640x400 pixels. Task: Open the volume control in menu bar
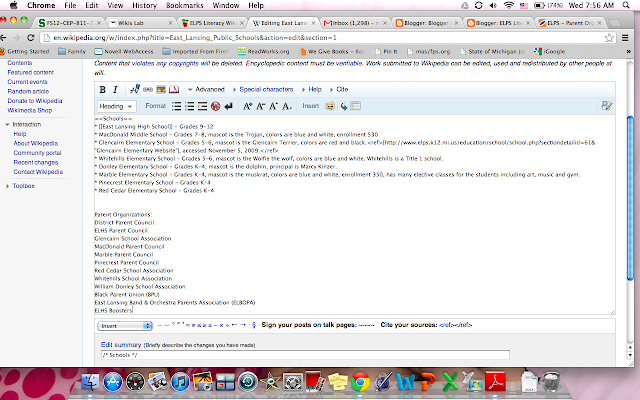(493, 5)
